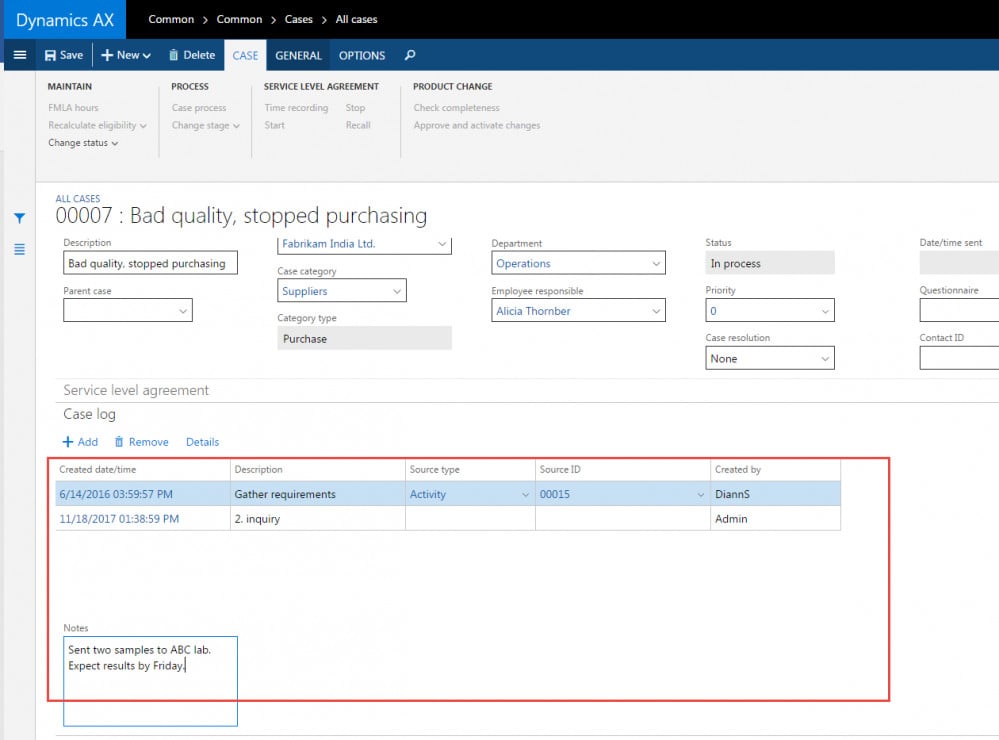Viewport: 999px width, 740px height.
Task: Expand the Case resolution dropdown
Action: (x=825, y=359)
